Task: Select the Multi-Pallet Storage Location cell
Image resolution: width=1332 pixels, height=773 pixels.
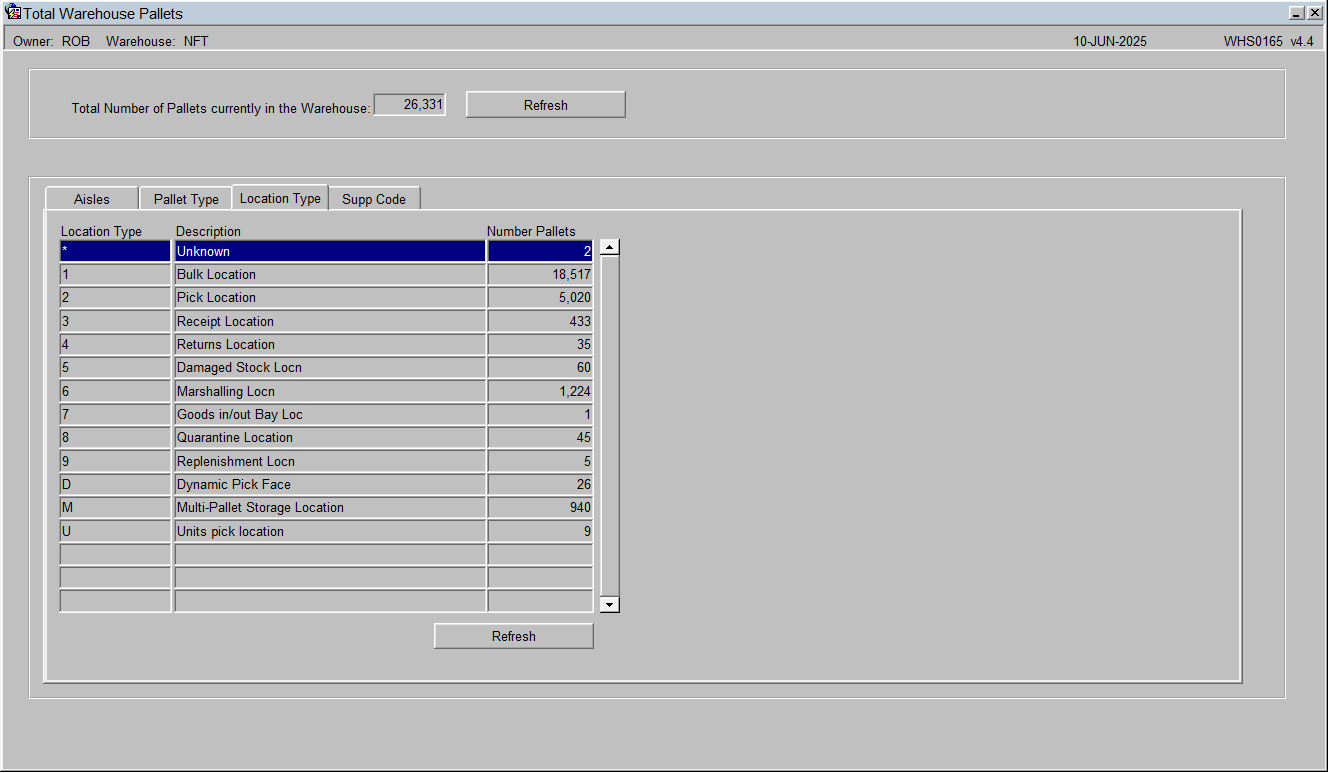Action: (330, 507)
